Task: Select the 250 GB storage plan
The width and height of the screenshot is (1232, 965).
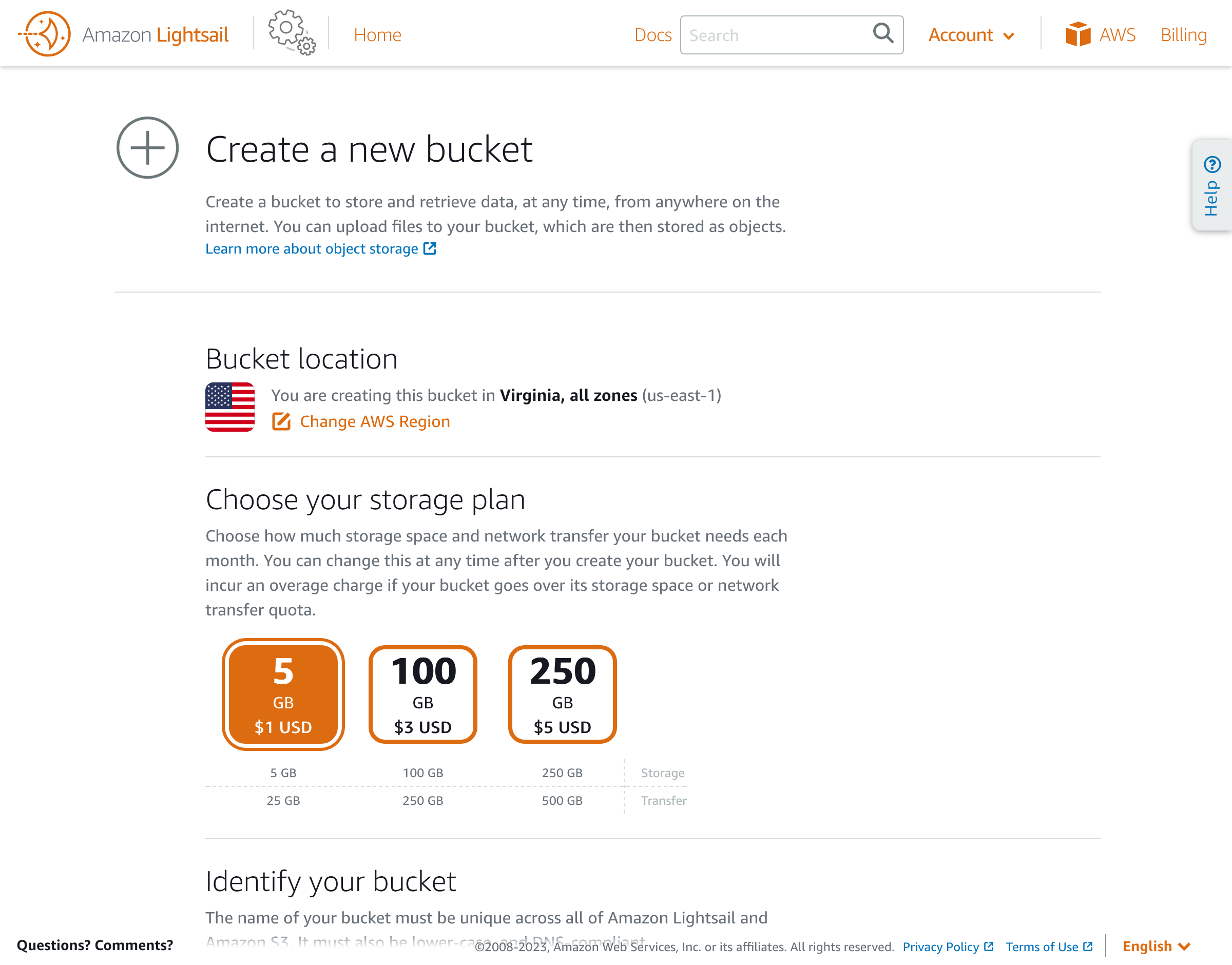Action: (562, 696)
